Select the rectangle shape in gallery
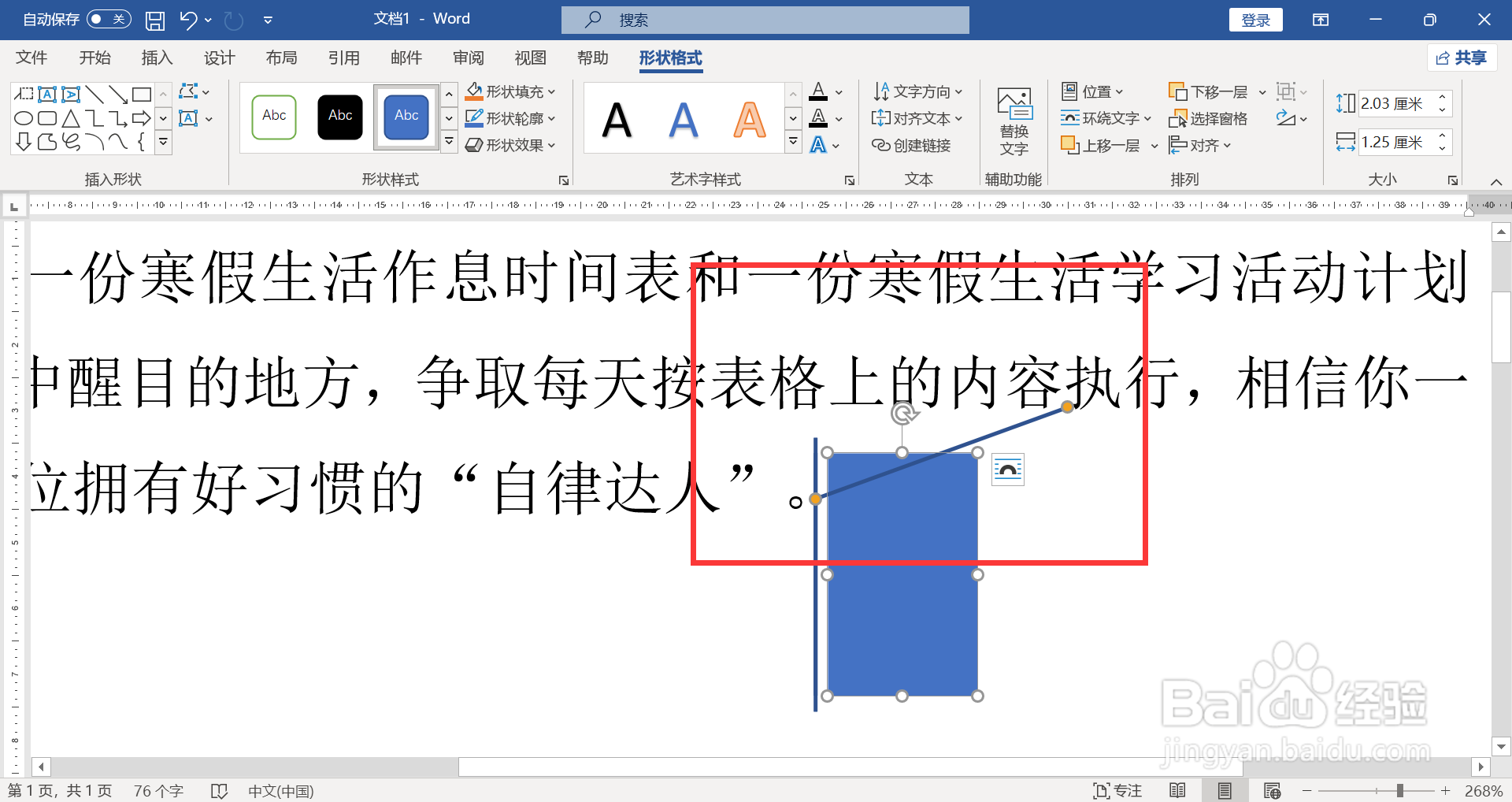Image resolution: width=1512 pixels, height=802 pixels. click(142, 95)
